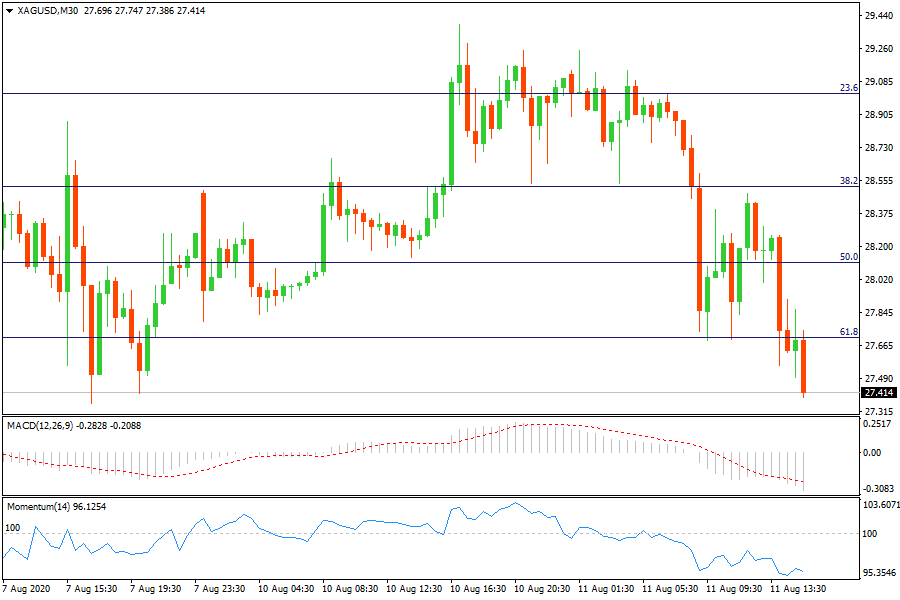Click the 10 Aug 16:30 time label
The image size is (900, 600).
tap(476, 589)
